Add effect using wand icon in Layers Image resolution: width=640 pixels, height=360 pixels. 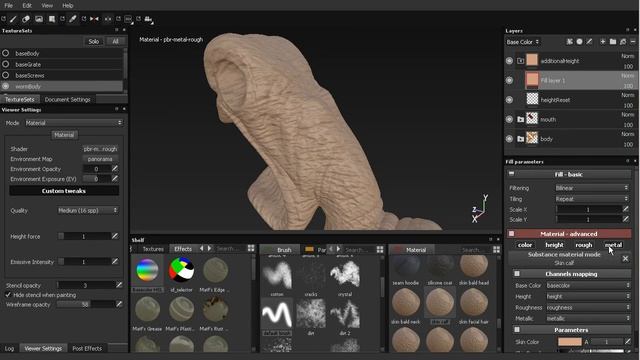tap(570, 42)
